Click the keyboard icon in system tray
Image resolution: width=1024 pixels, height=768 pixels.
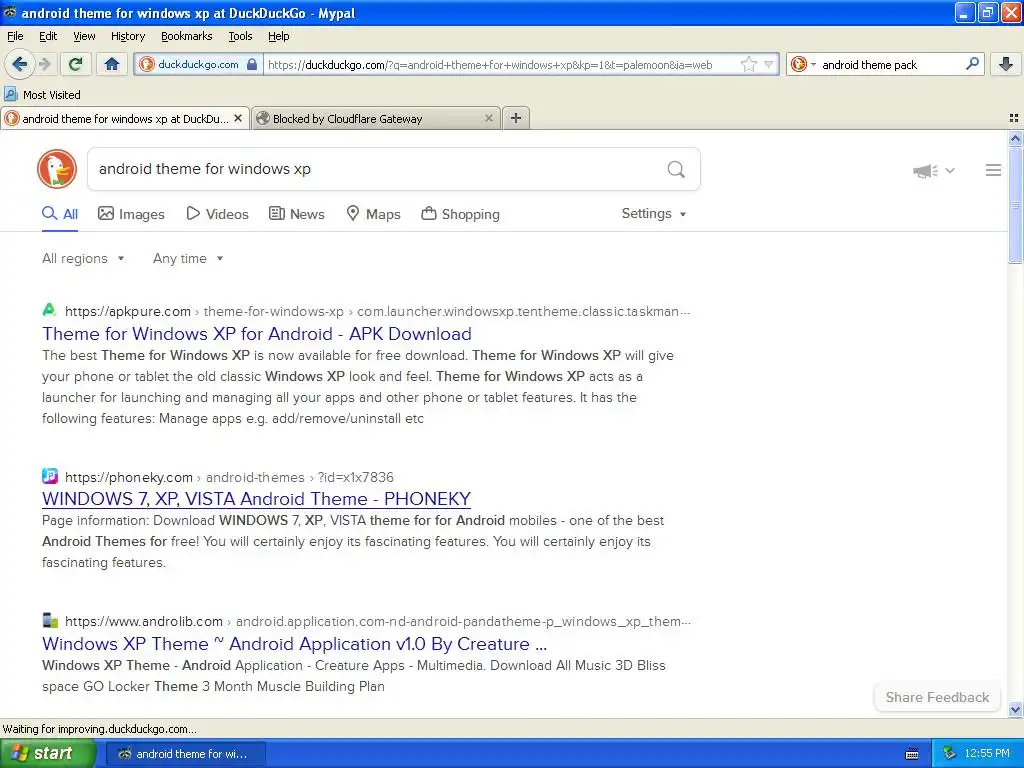(912, 754)
